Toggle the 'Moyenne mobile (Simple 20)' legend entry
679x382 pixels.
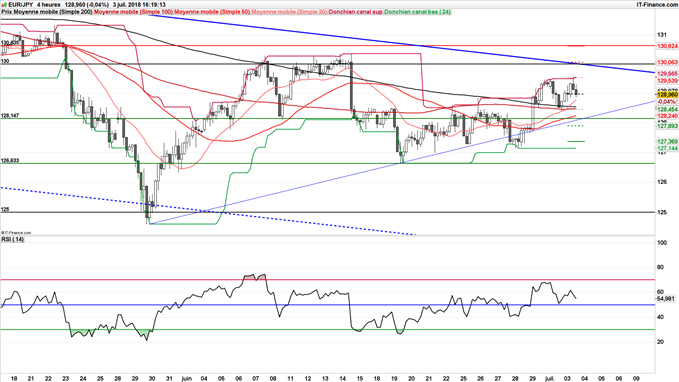click(289, 12)
